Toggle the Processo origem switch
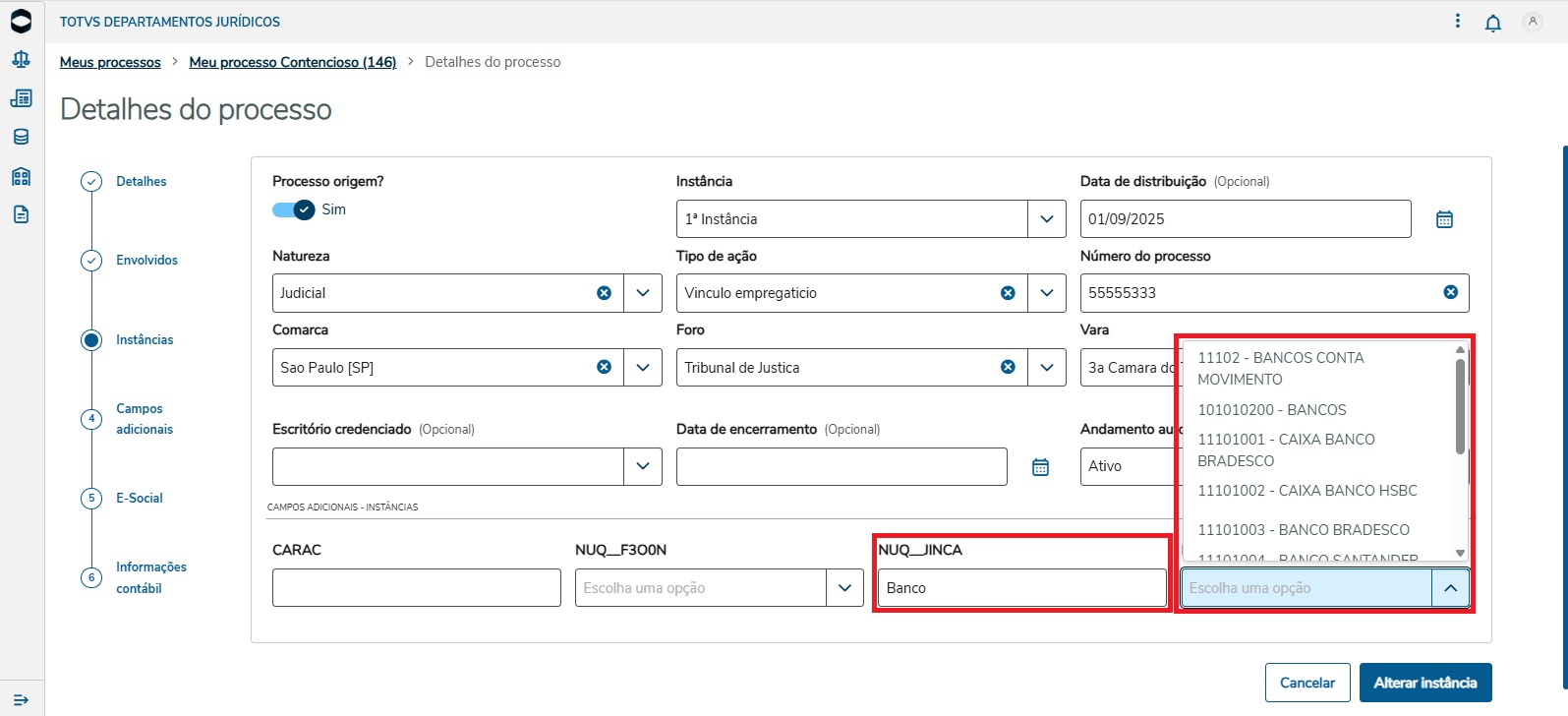 click(294, 209)
